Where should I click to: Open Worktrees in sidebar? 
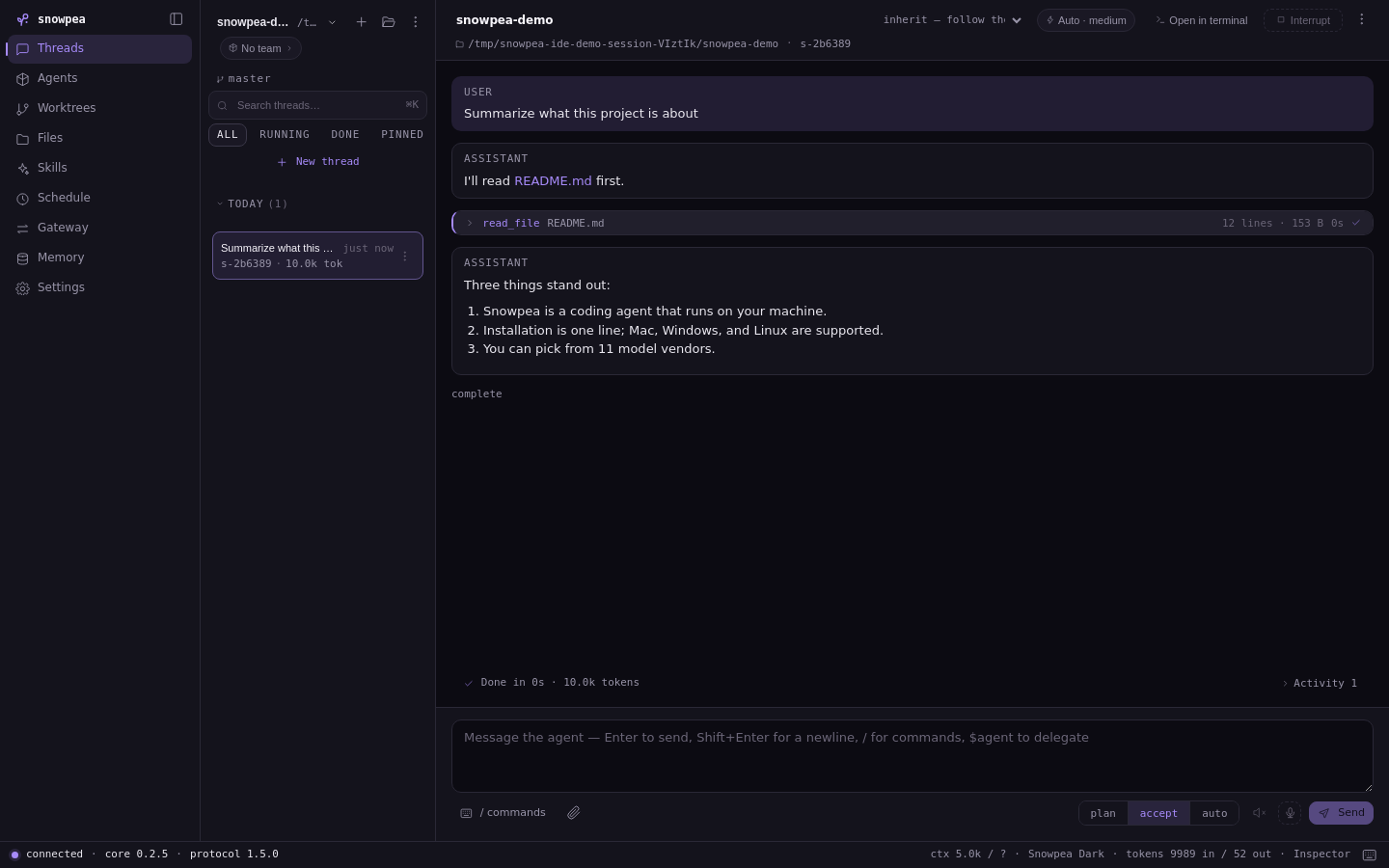[x=99, y=108]
